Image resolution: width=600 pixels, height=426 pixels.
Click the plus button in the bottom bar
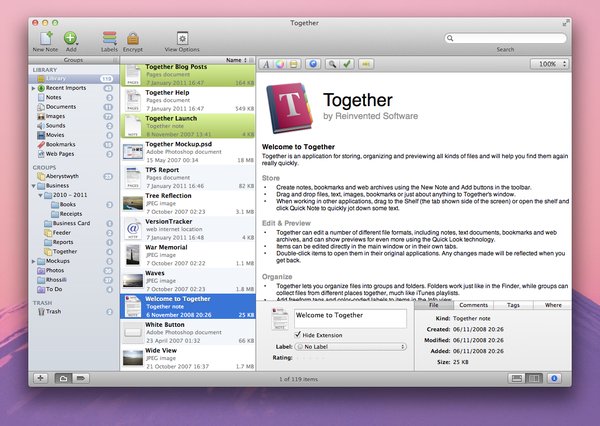coord(40,379)
